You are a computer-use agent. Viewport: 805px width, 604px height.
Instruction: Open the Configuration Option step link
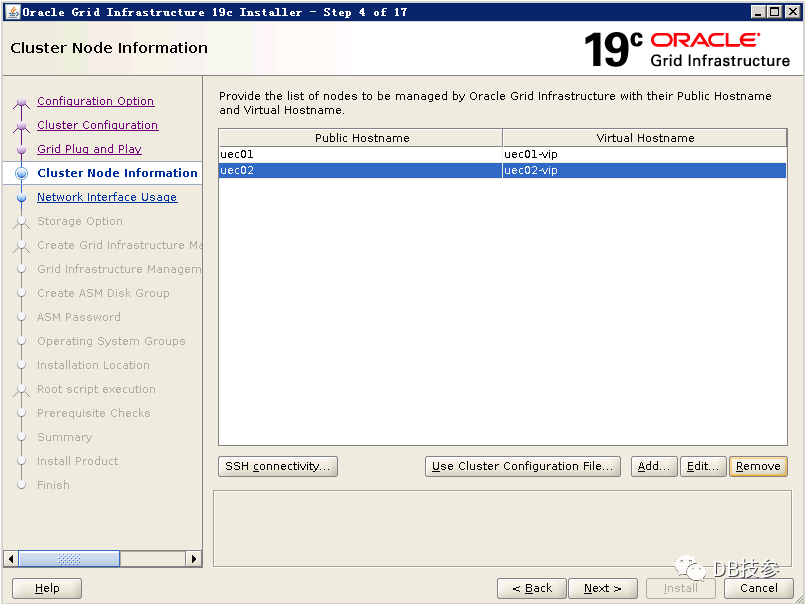point(95,101)
